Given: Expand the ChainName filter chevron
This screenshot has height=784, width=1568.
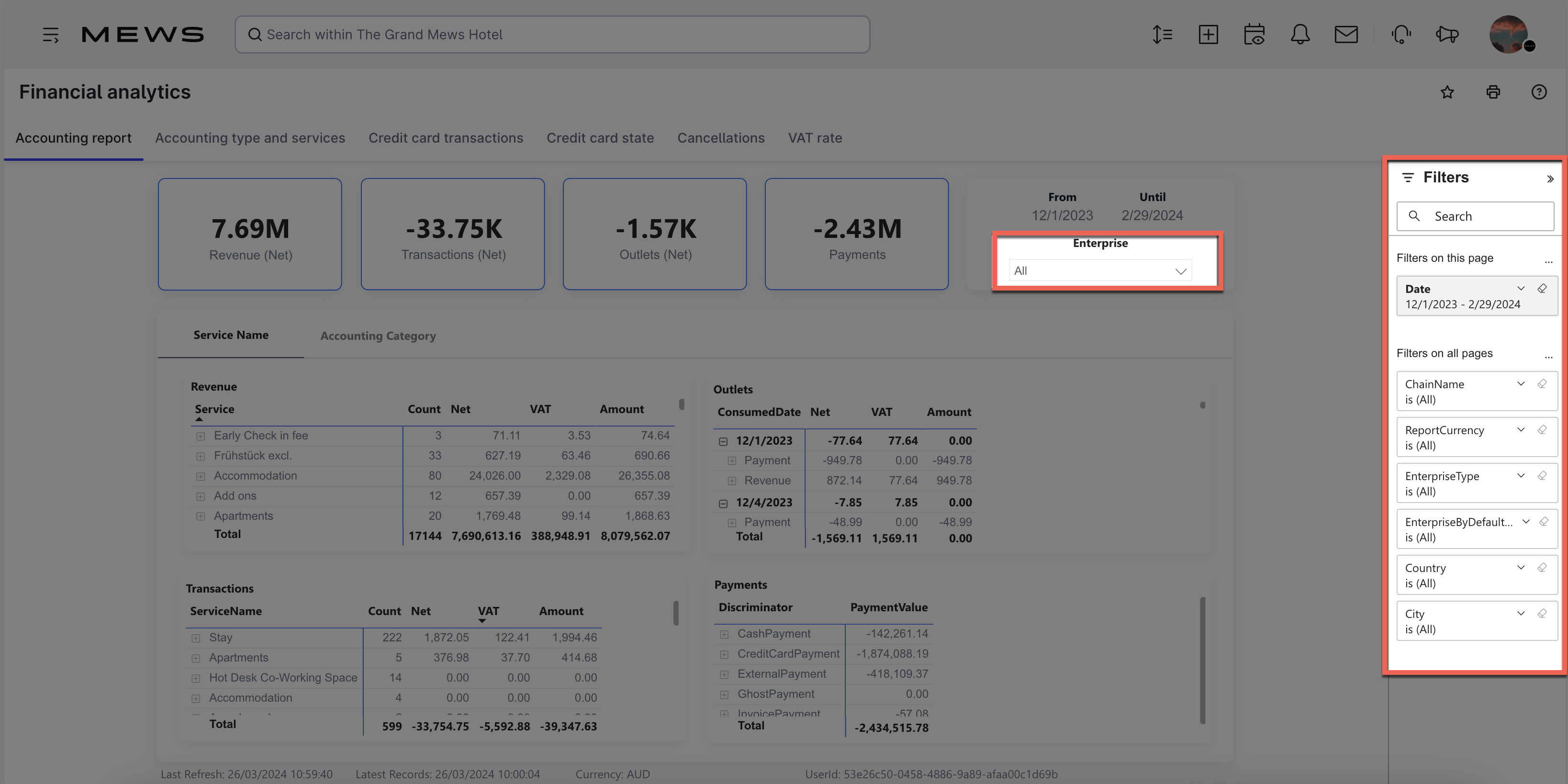Looking at the screenshot, I should [x=1521, y=383].
